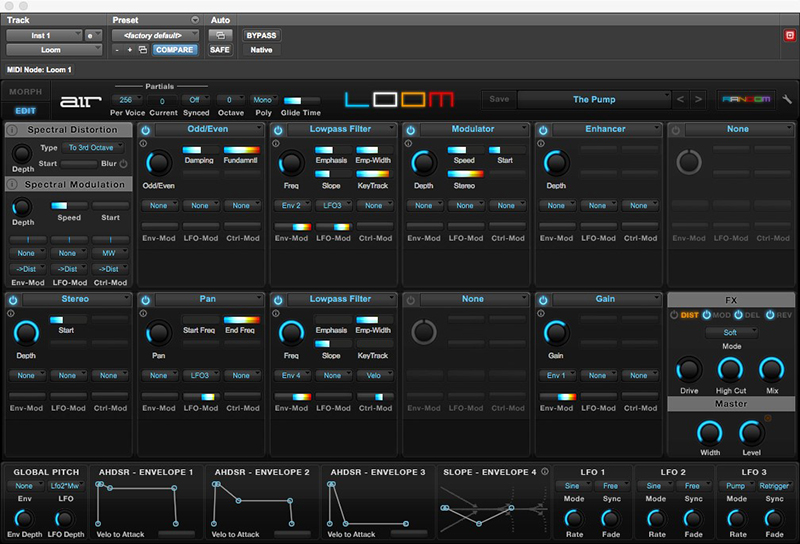Click the Save preset button

tap(499, 99)
